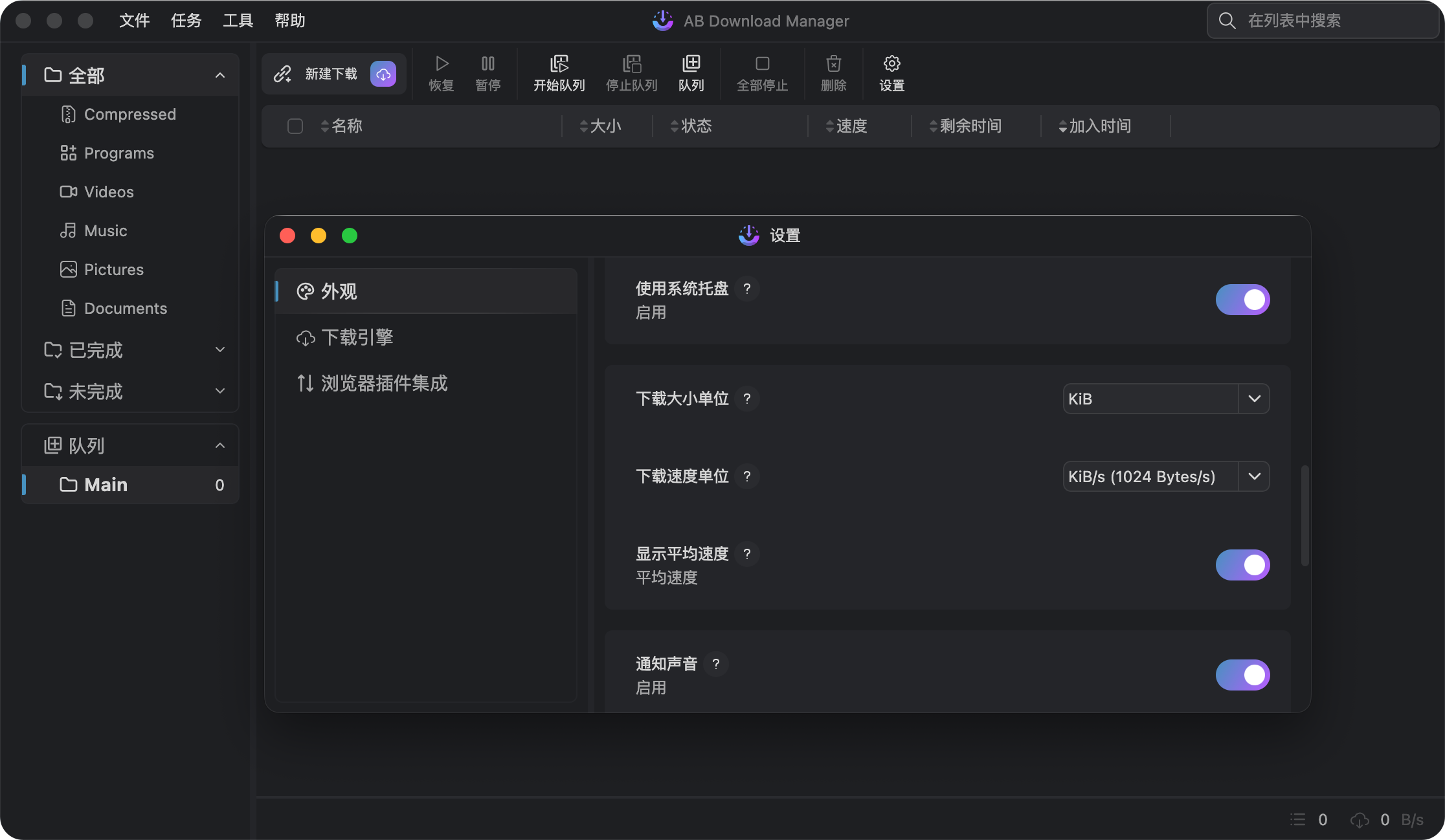This screenshot has width=1445, height=840.
Task: Start the queue with 开始队列
Action: tap(559, 74)
